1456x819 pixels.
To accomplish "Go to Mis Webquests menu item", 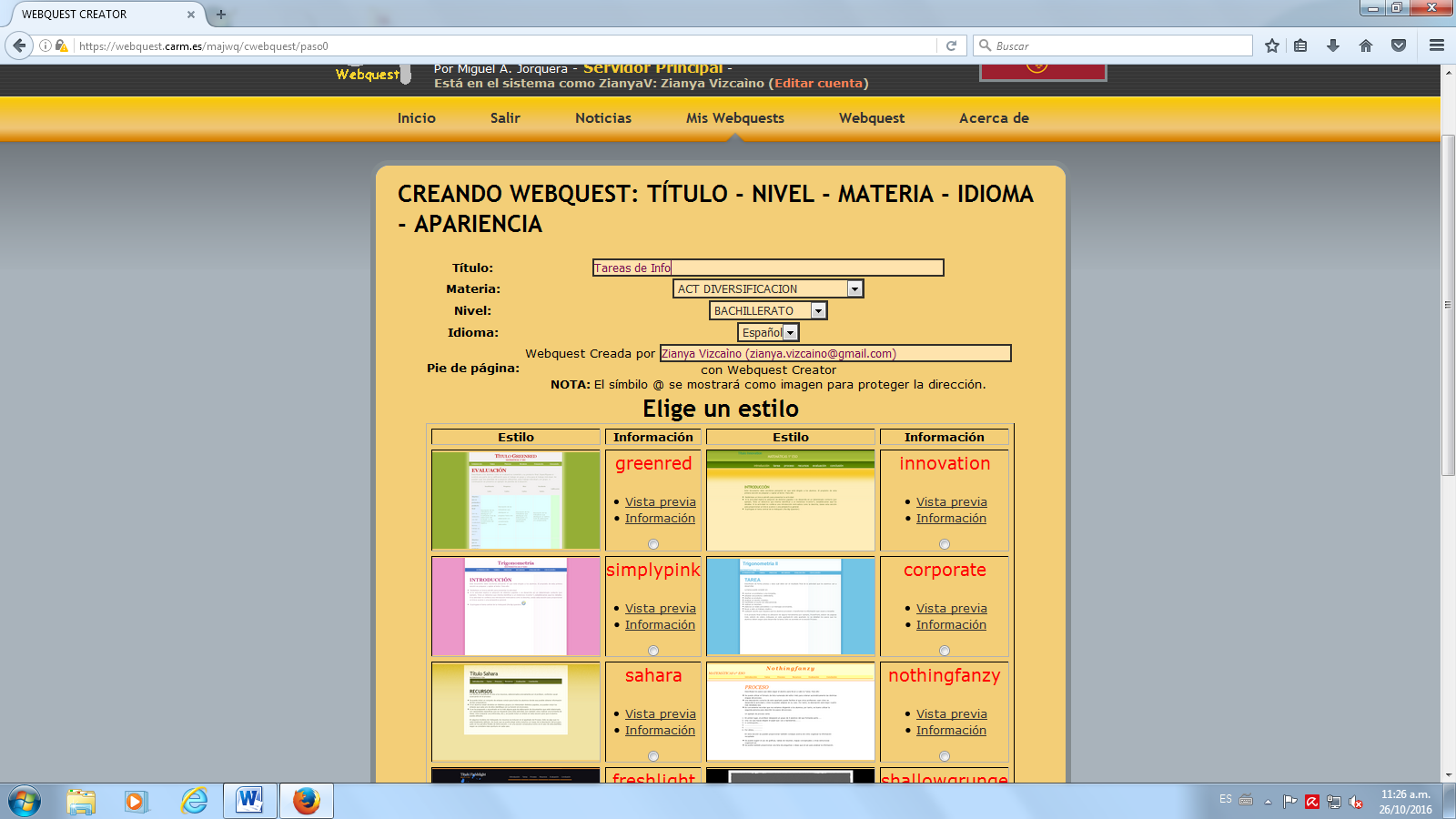I will (737, 118).
